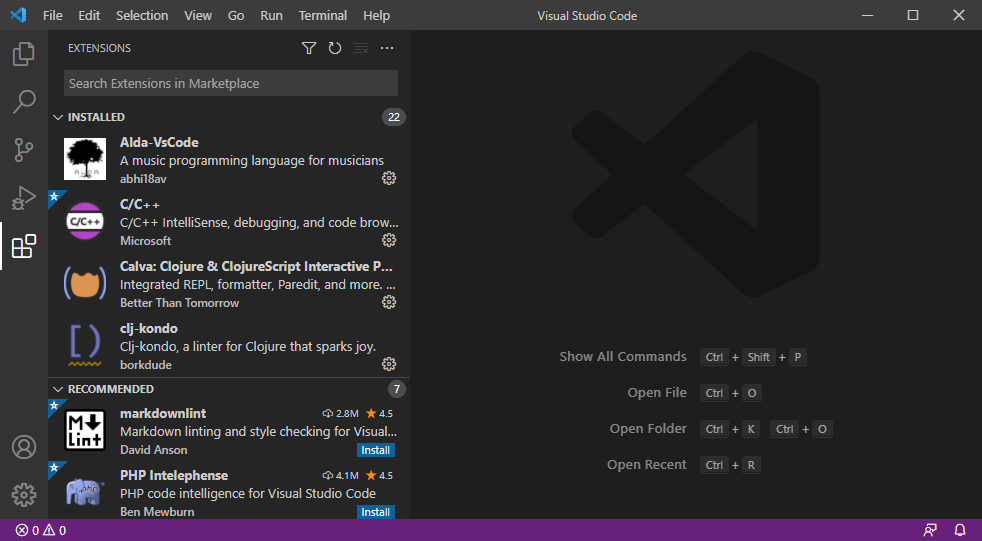Open manage gear for Alda-VsCode extension

coord(389,178)
